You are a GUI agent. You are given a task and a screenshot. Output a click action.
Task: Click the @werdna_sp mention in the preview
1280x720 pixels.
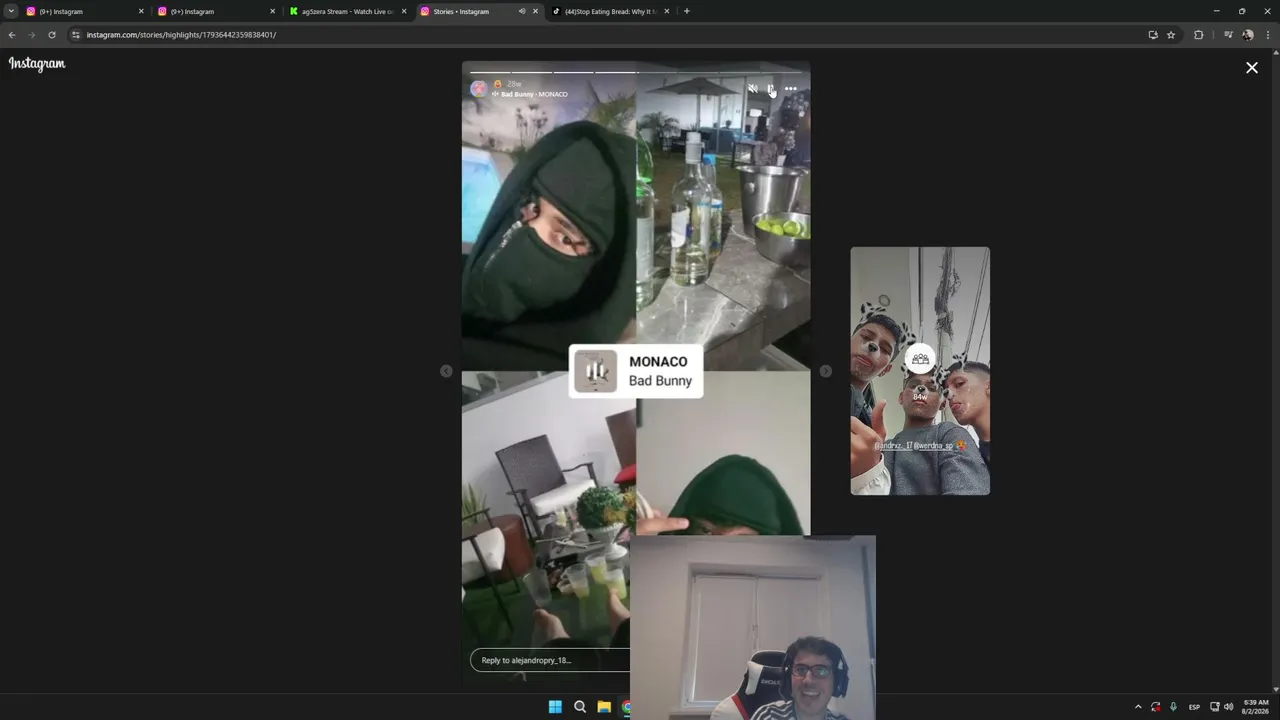(x=933, y=445)
